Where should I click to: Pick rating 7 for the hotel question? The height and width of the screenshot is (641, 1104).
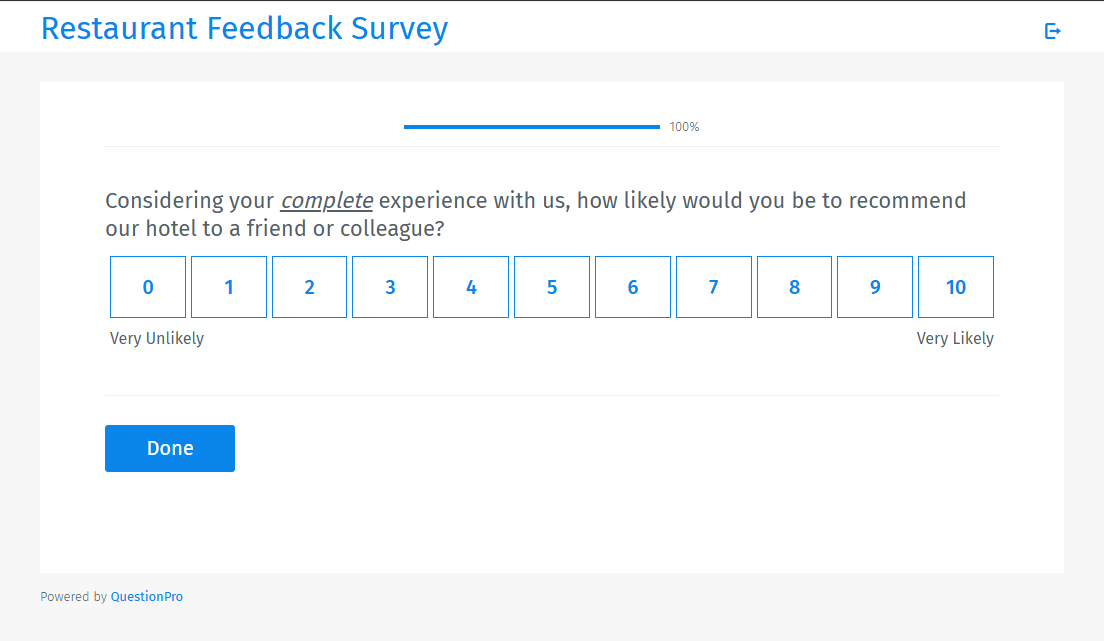tap(713, 287)
